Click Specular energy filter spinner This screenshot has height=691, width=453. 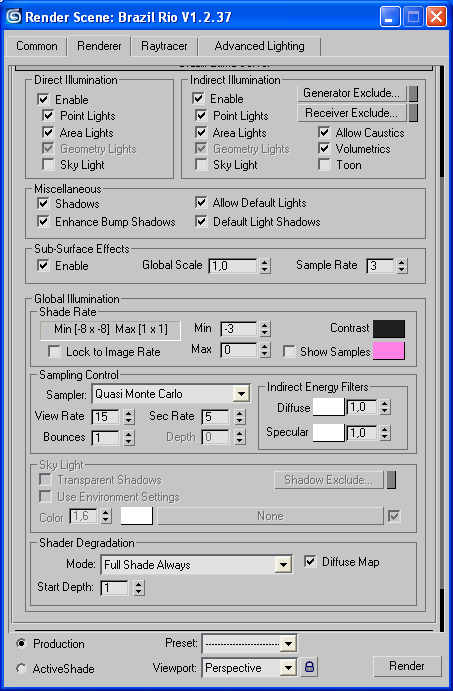[x=385, y=433]
